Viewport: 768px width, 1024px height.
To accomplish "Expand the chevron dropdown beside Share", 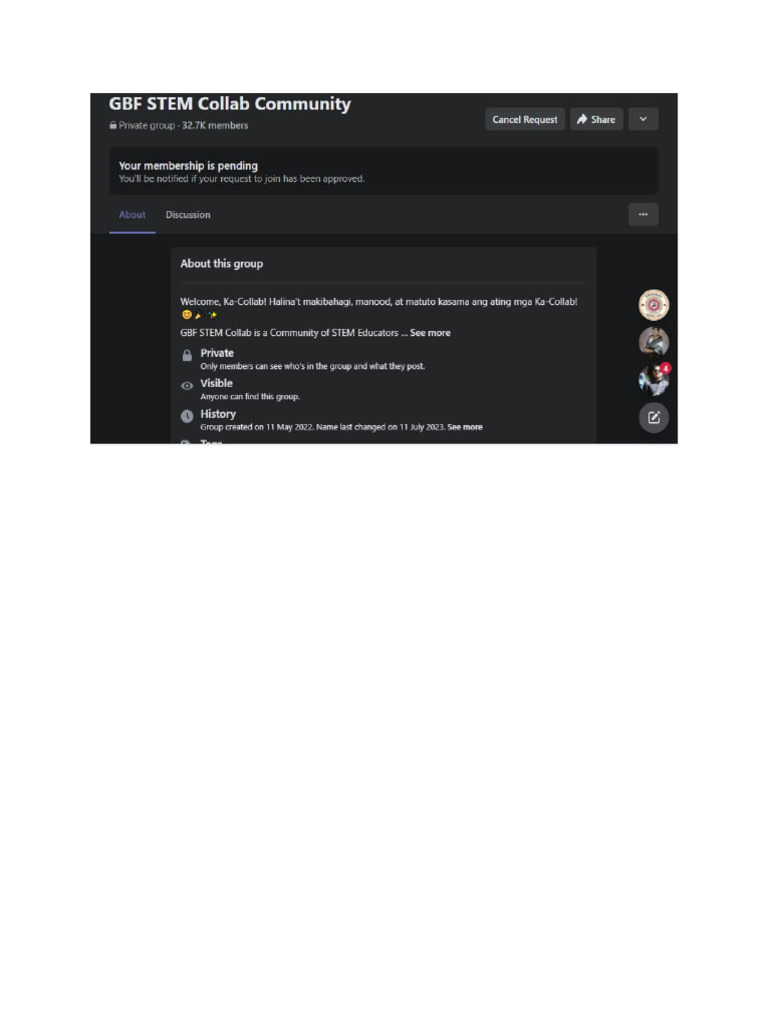I will coord(643,120).
